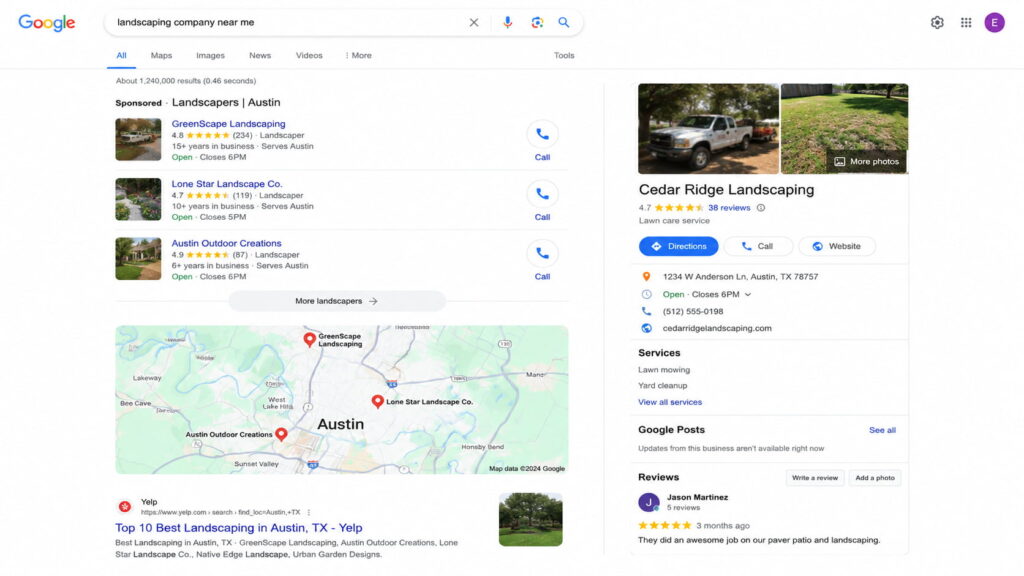The width and height of the screenshot is (1024, 576).
Task: Click the Austin city label on map
Action: coord(340,424)
